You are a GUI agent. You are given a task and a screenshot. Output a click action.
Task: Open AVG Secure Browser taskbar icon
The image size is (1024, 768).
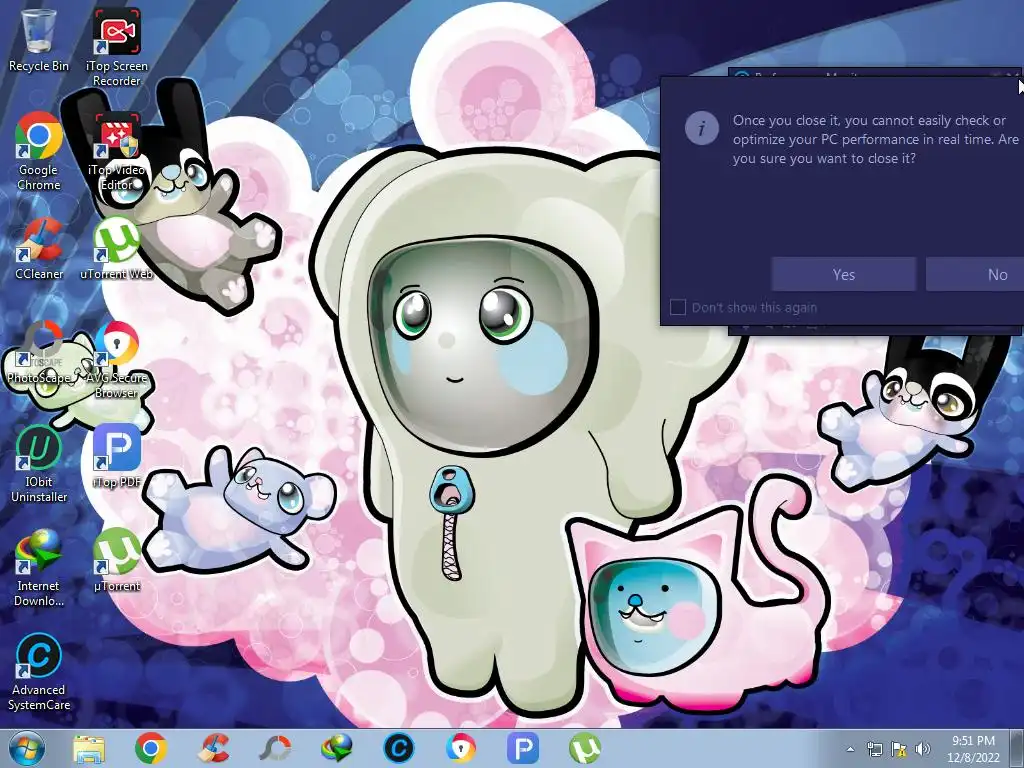pyautogui.click(x=461, y=748)
